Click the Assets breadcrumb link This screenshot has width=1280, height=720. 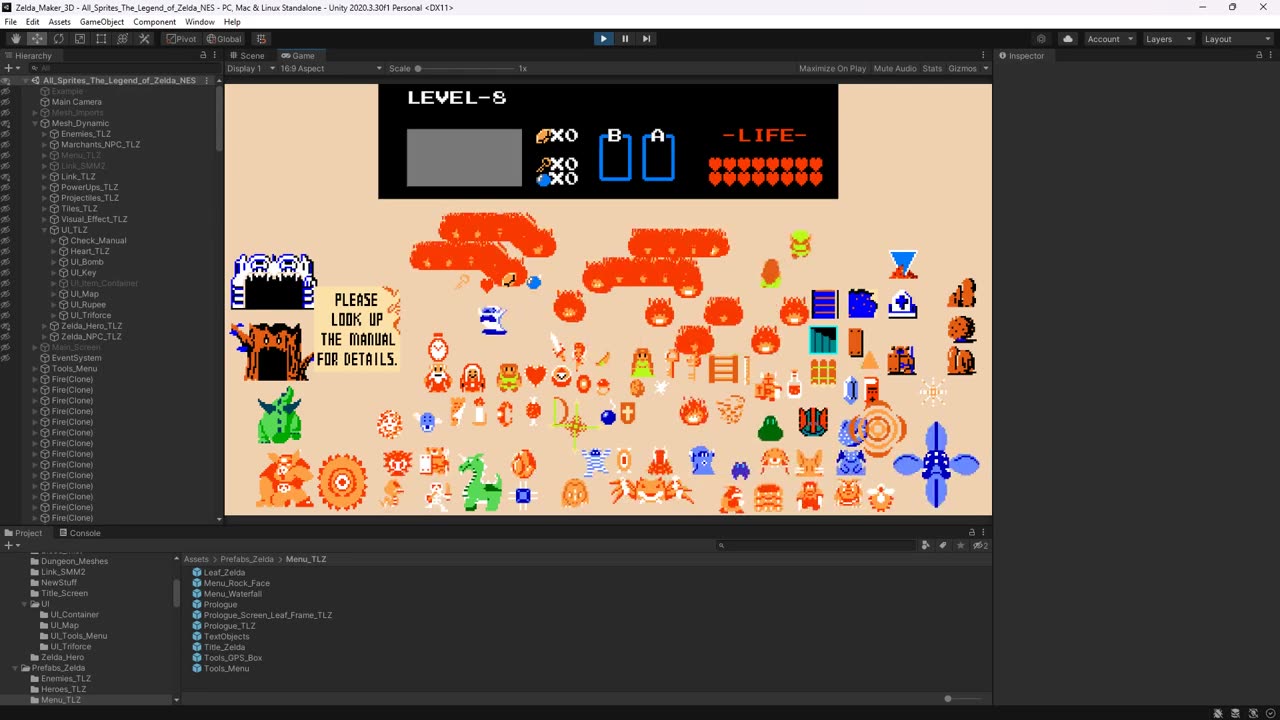(196, 559)
